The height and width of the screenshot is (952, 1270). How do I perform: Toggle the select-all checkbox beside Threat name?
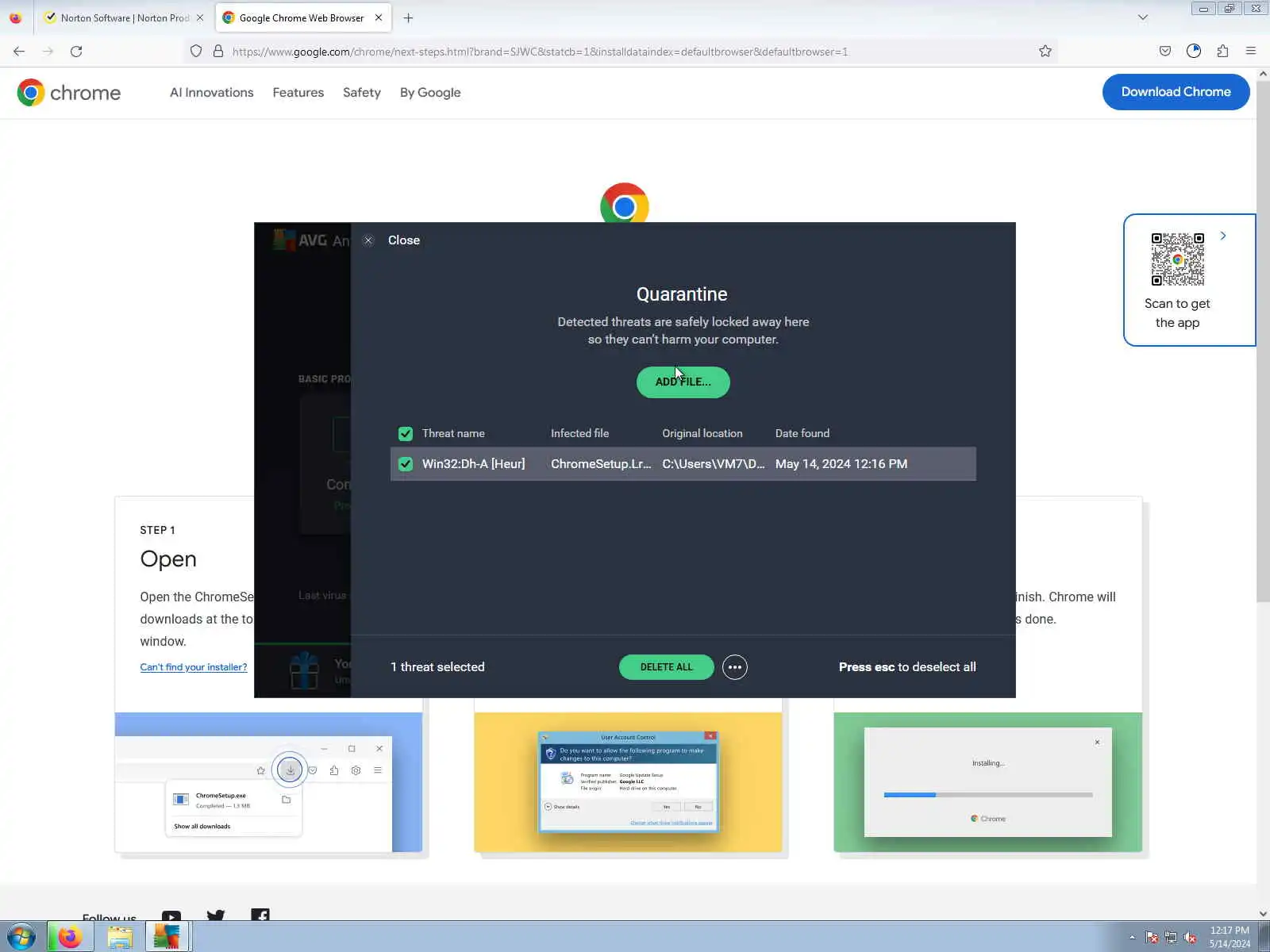pyautogui.click(x=406, y=433)
